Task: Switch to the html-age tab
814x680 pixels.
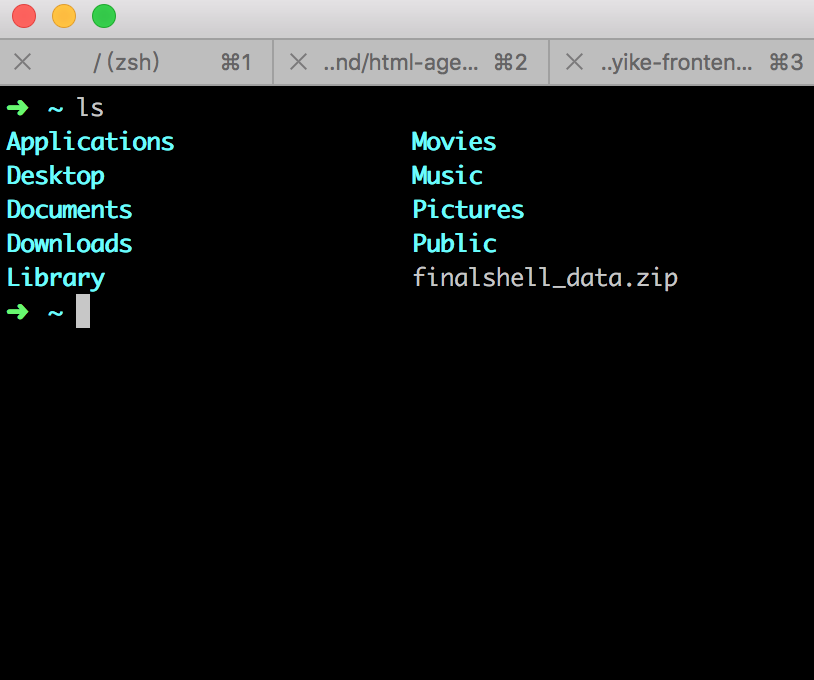Action: pyautogui.click(x=400, y=61)
